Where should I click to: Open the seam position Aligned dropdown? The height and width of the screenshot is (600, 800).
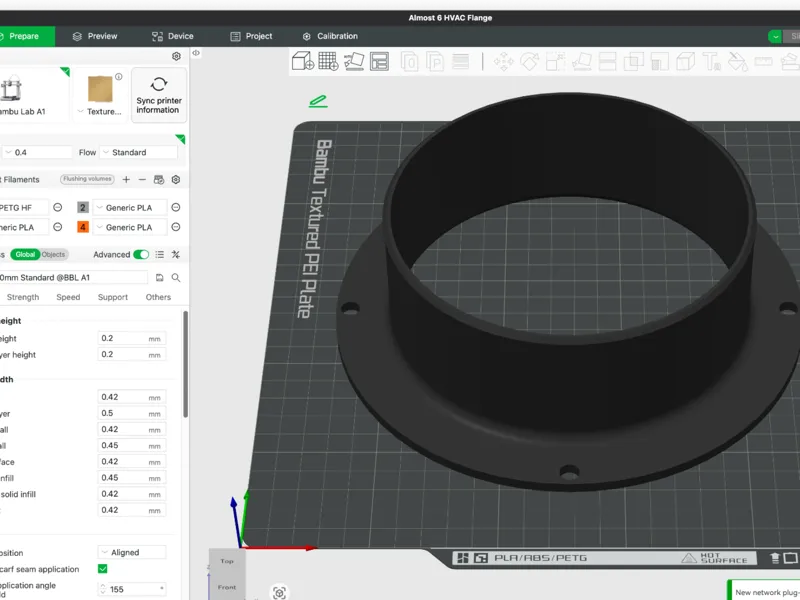tap(132, 552)
